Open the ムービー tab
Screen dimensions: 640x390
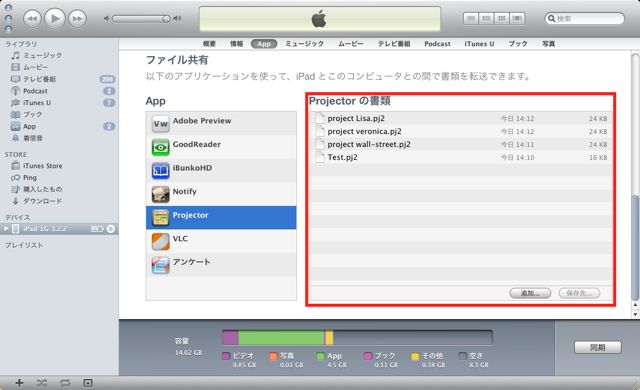[351, 44]
